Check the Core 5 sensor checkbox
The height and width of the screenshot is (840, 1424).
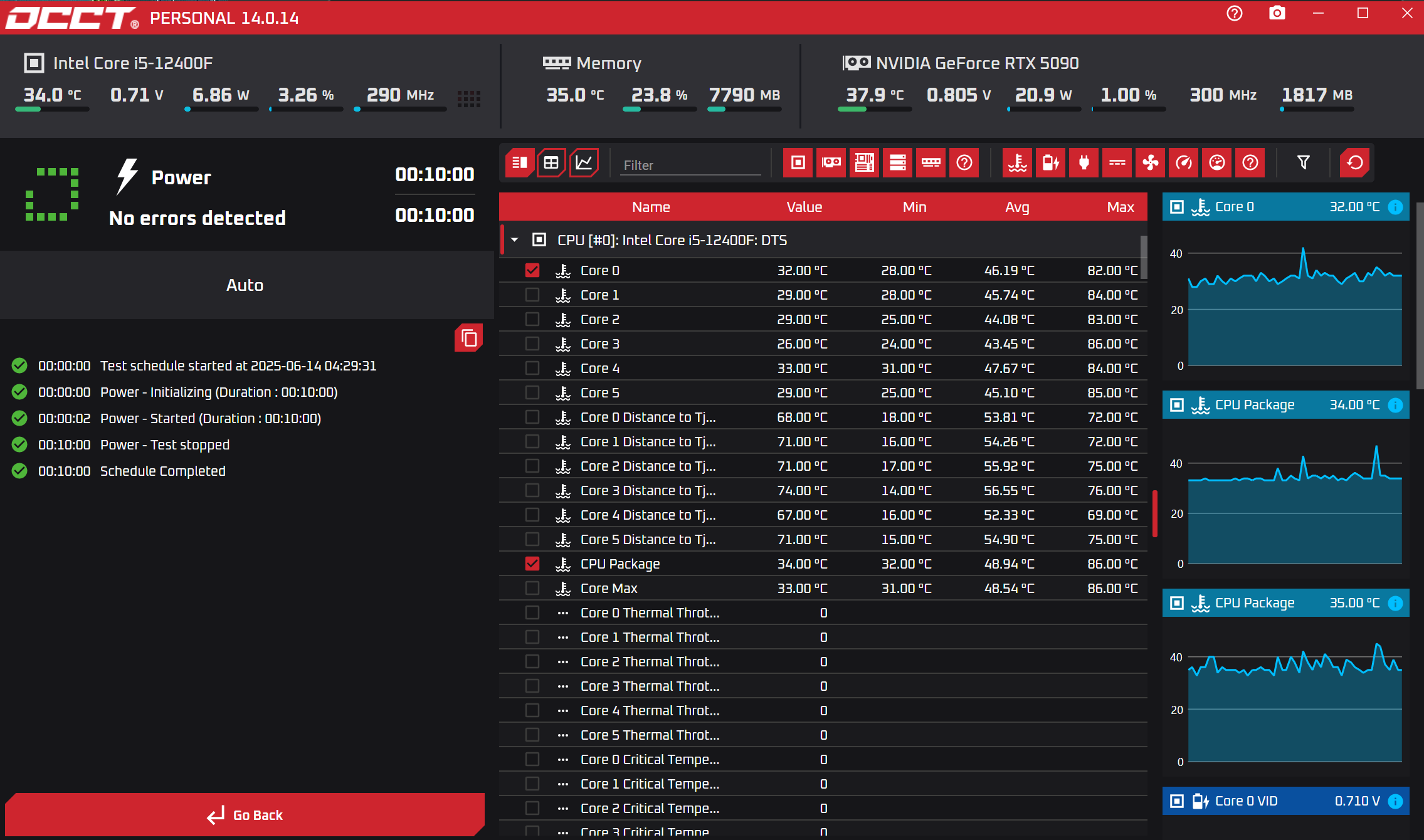pyautogui.click(x=532, y=392)
